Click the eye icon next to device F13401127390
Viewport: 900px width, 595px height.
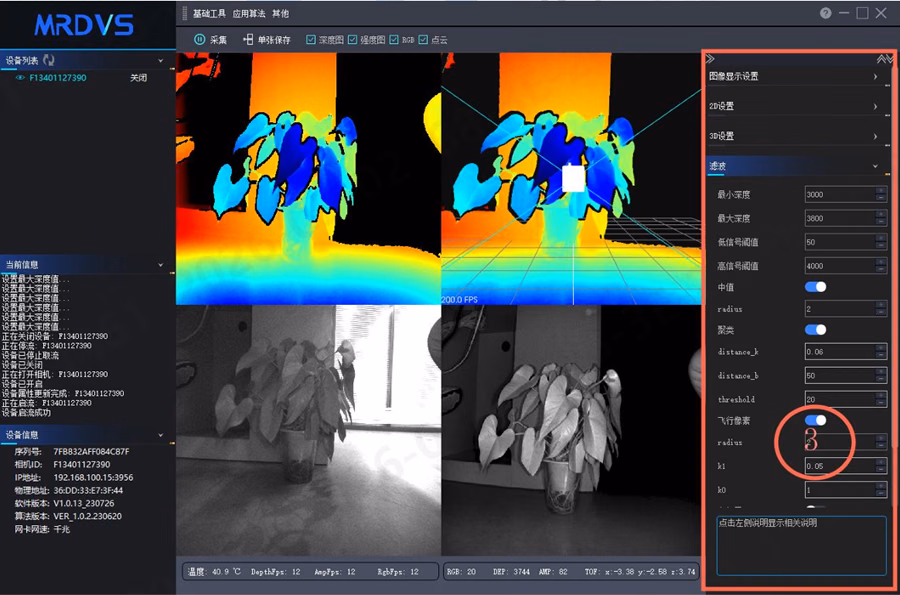click(x=20, y=77)
